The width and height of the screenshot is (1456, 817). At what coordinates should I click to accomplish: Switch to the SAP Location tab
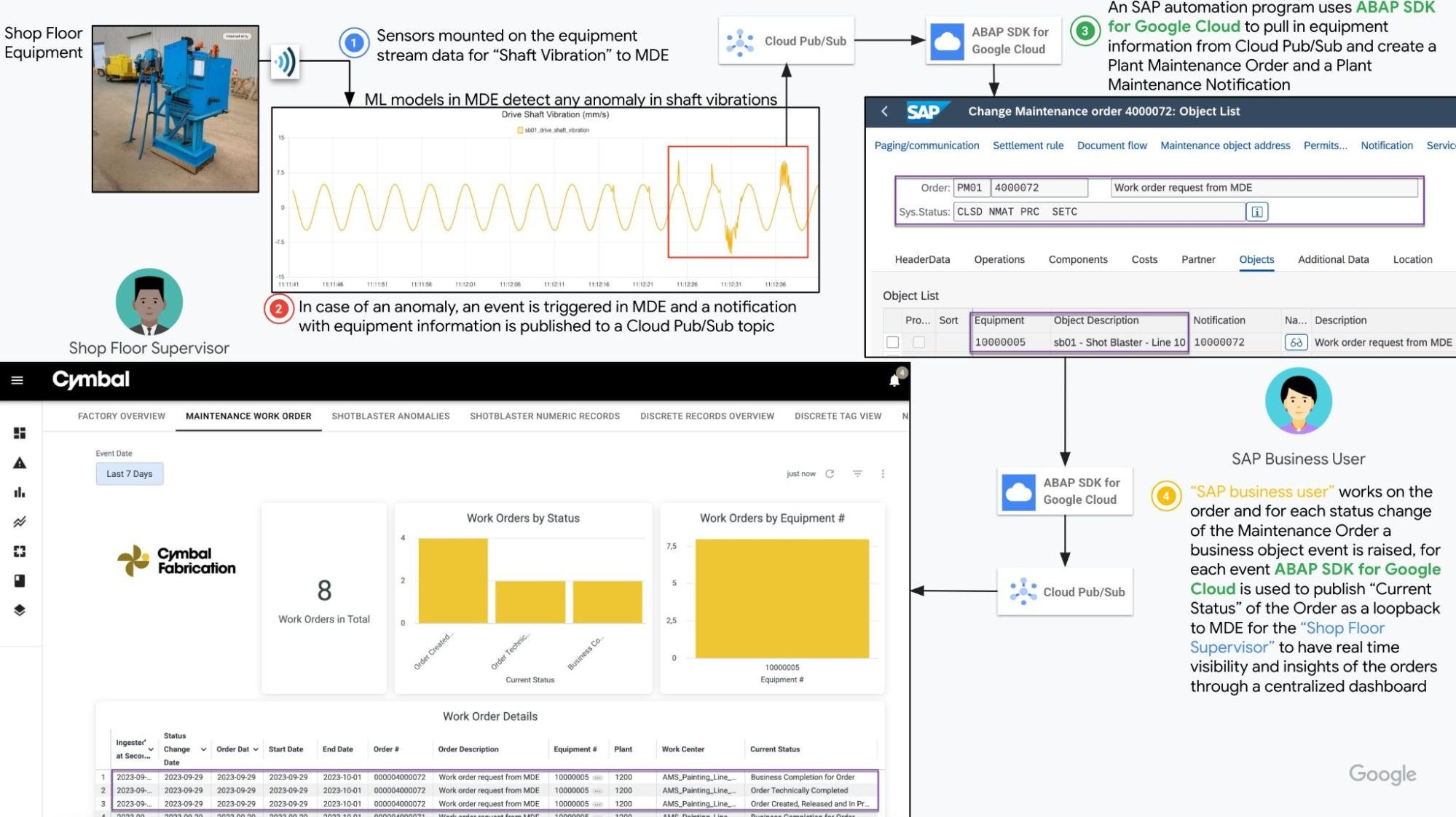tap(1412, 260)
